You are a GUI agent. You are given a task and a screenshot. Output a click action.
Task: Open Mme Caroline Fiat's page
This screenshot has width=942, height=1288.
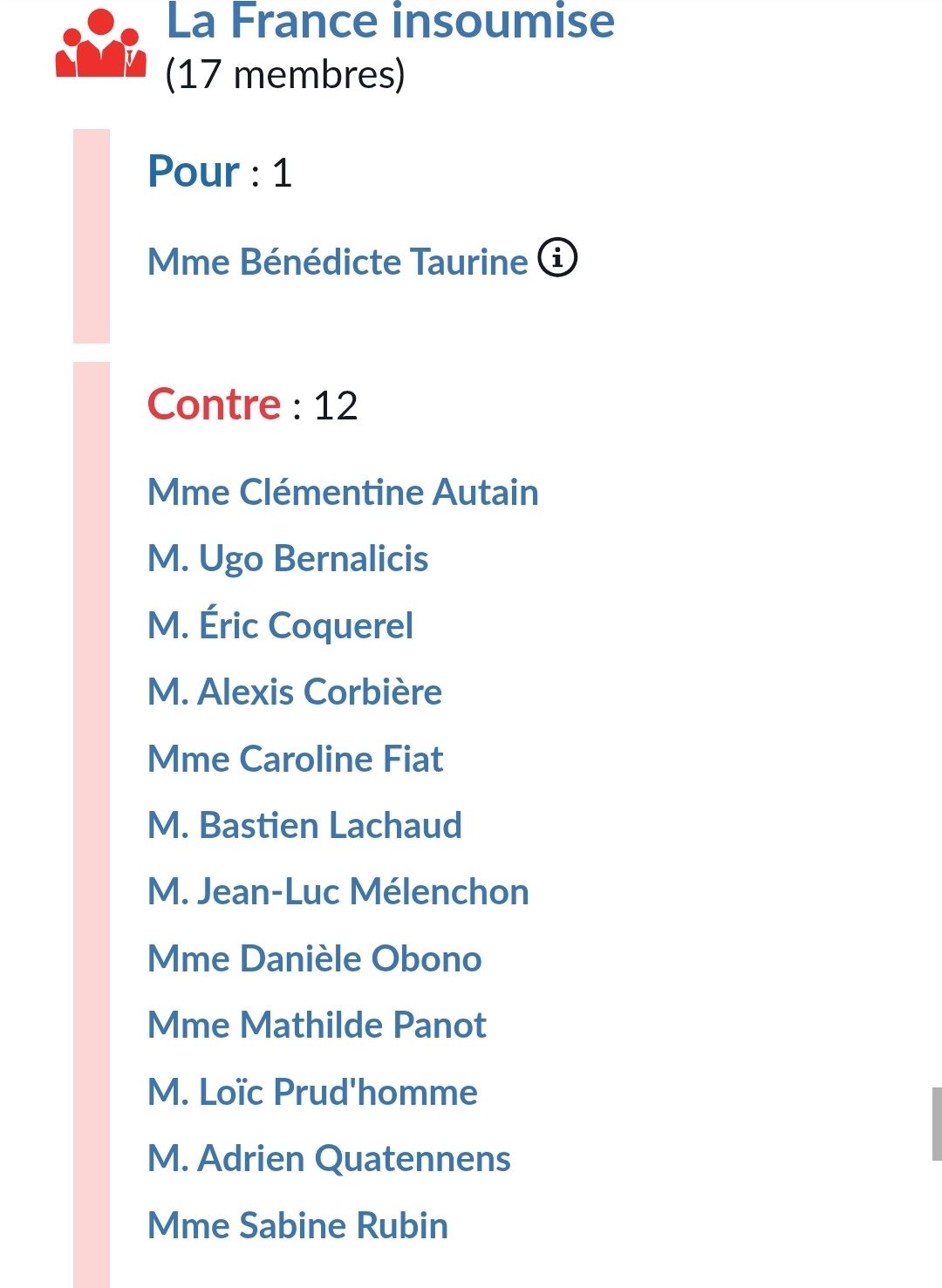coord(295,759)
